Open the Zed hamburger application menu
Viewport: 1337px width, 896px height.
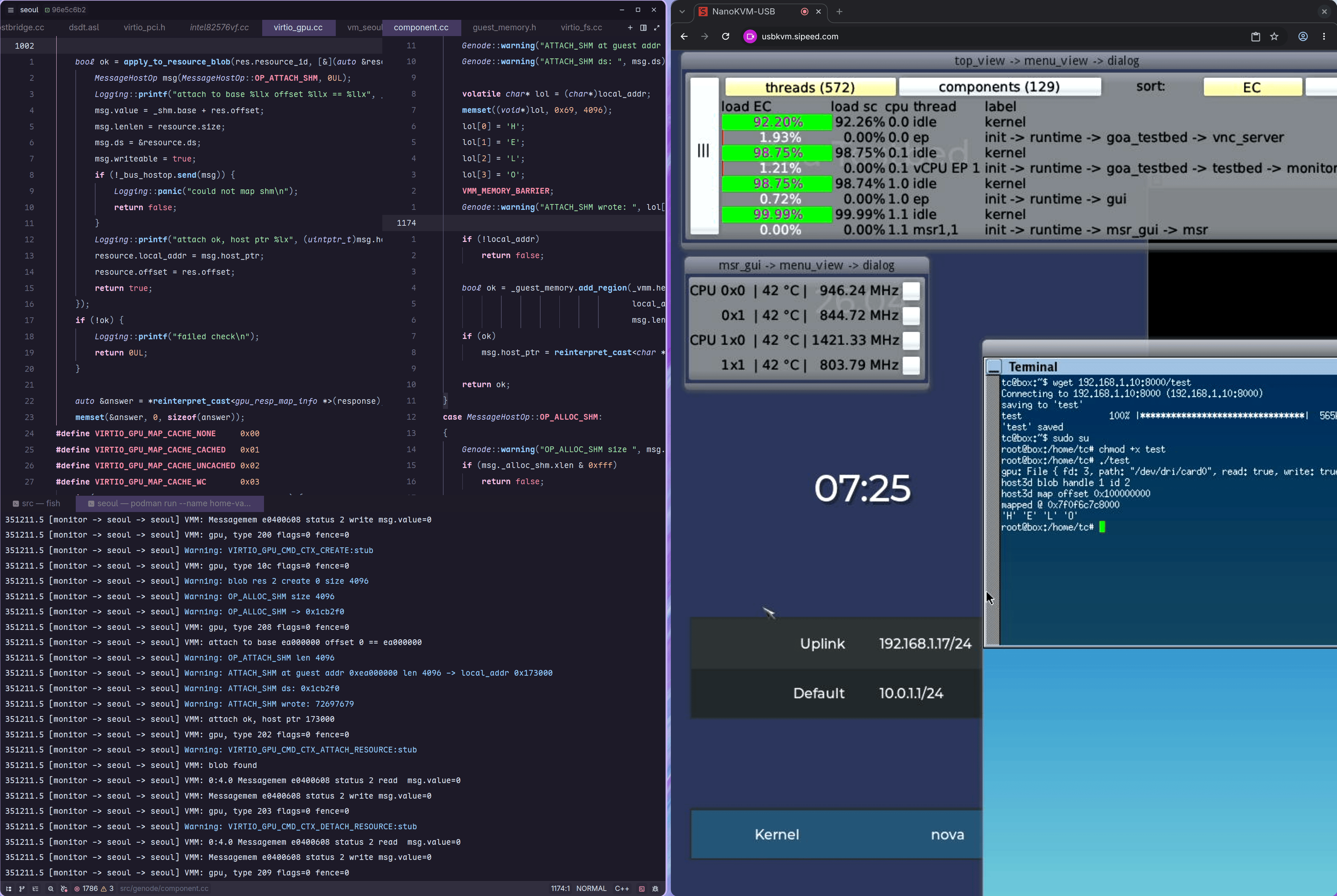[x=10, y=10]
